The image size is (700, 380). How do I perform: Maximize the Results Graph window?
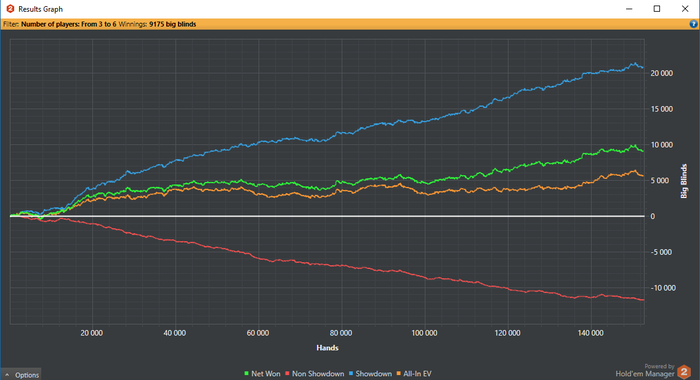(x=657, y=9)
